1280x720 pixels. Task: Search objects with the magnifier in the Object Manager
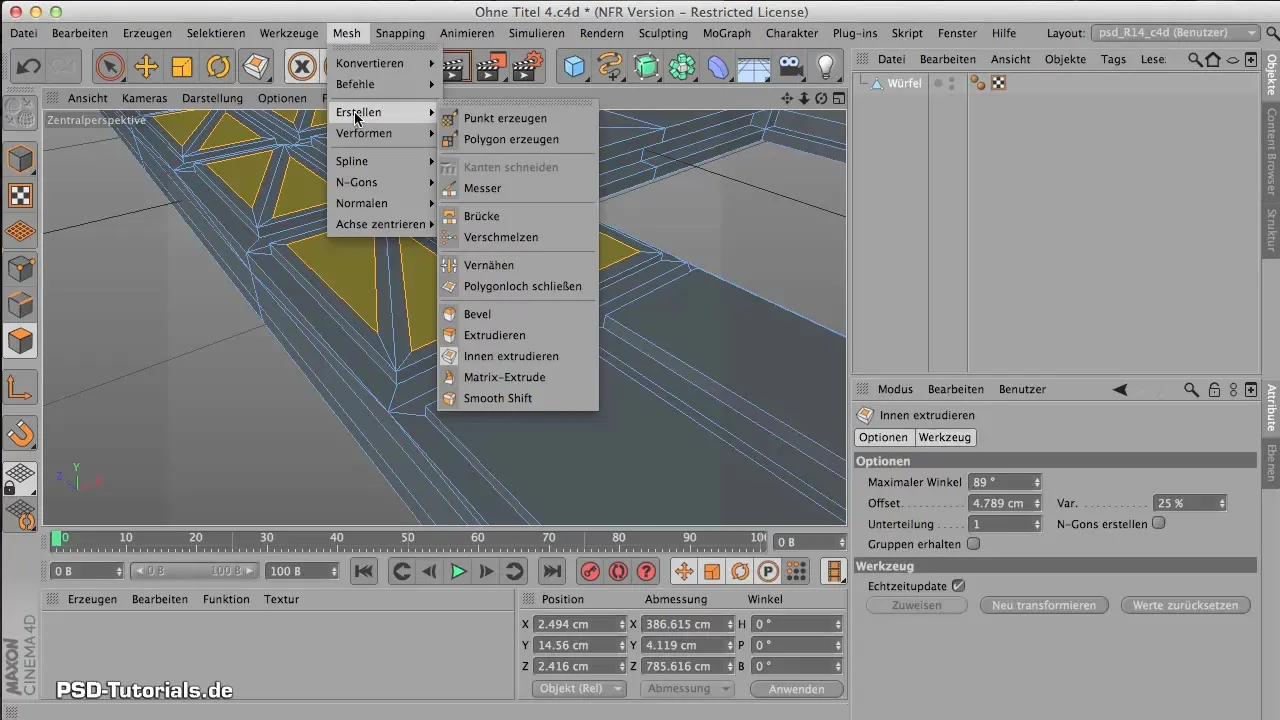(1195, 59)
